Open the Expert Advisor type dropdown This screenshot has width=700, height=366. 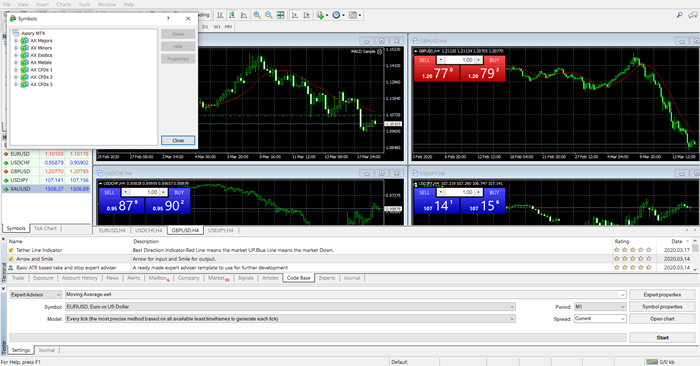click(36, 295)
